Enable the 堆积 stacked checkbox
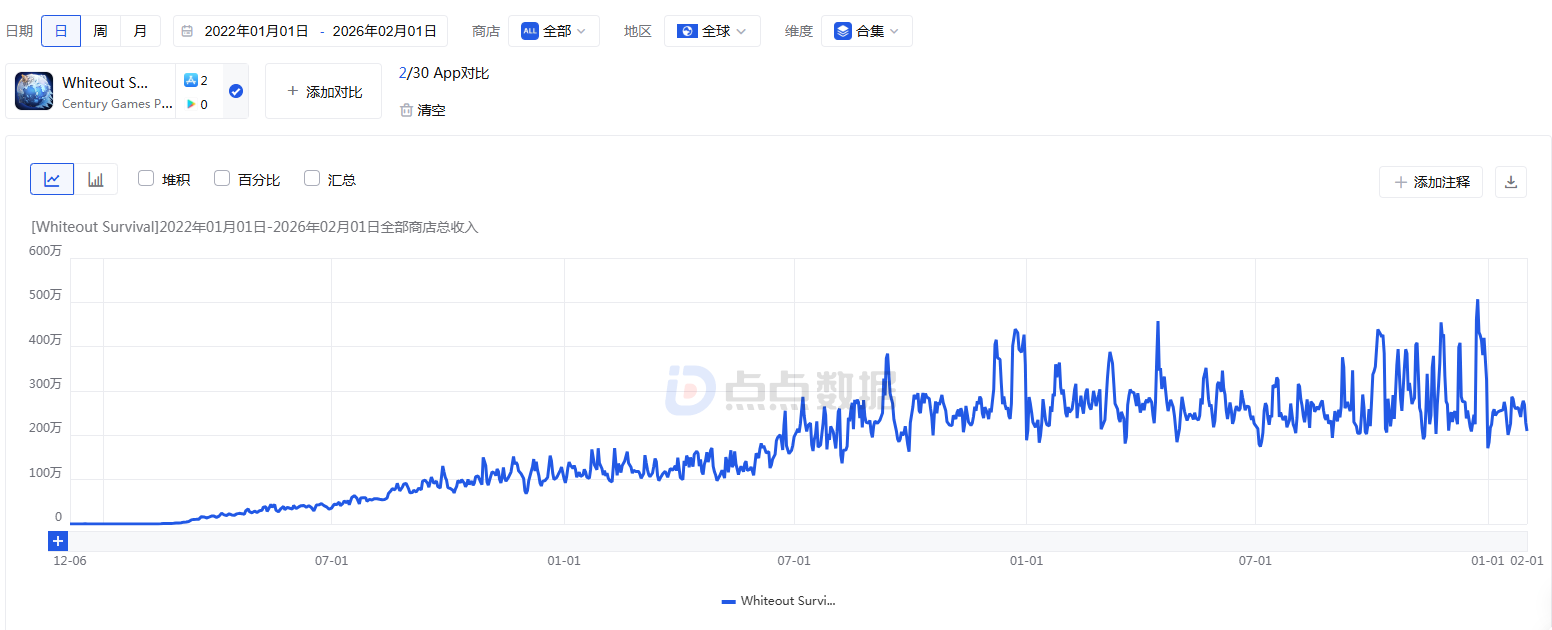The width and height of the screenshot is (1552, 630). [x=146, y=179]
